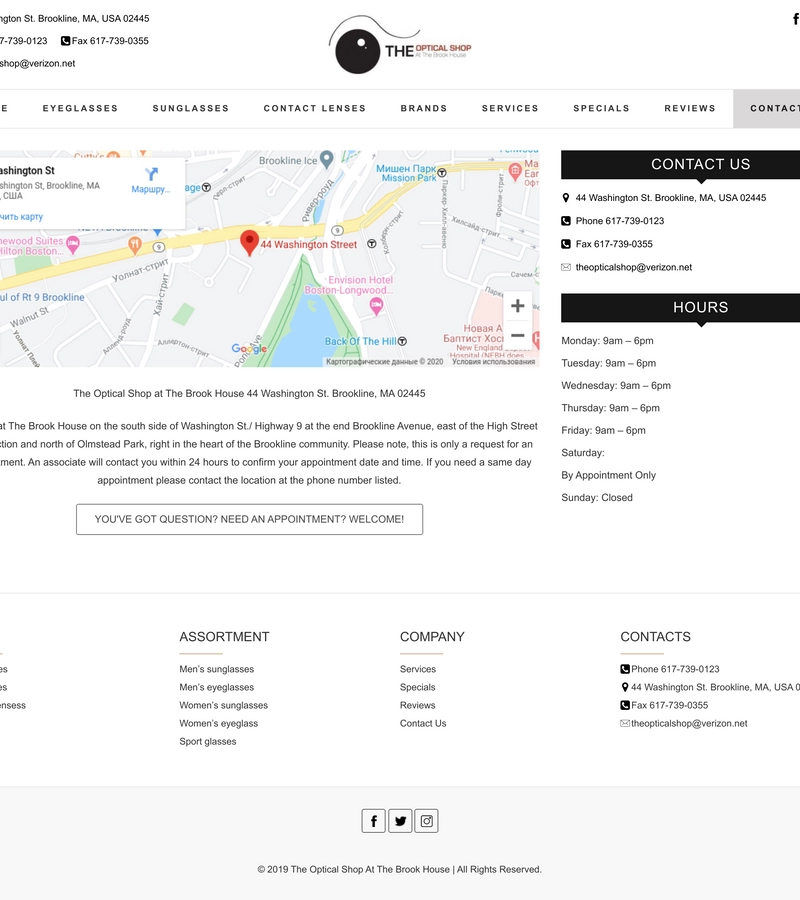The image size is (800, 900).
Task: Open the Instagram icon link in footer
Action: click(427, 821)
